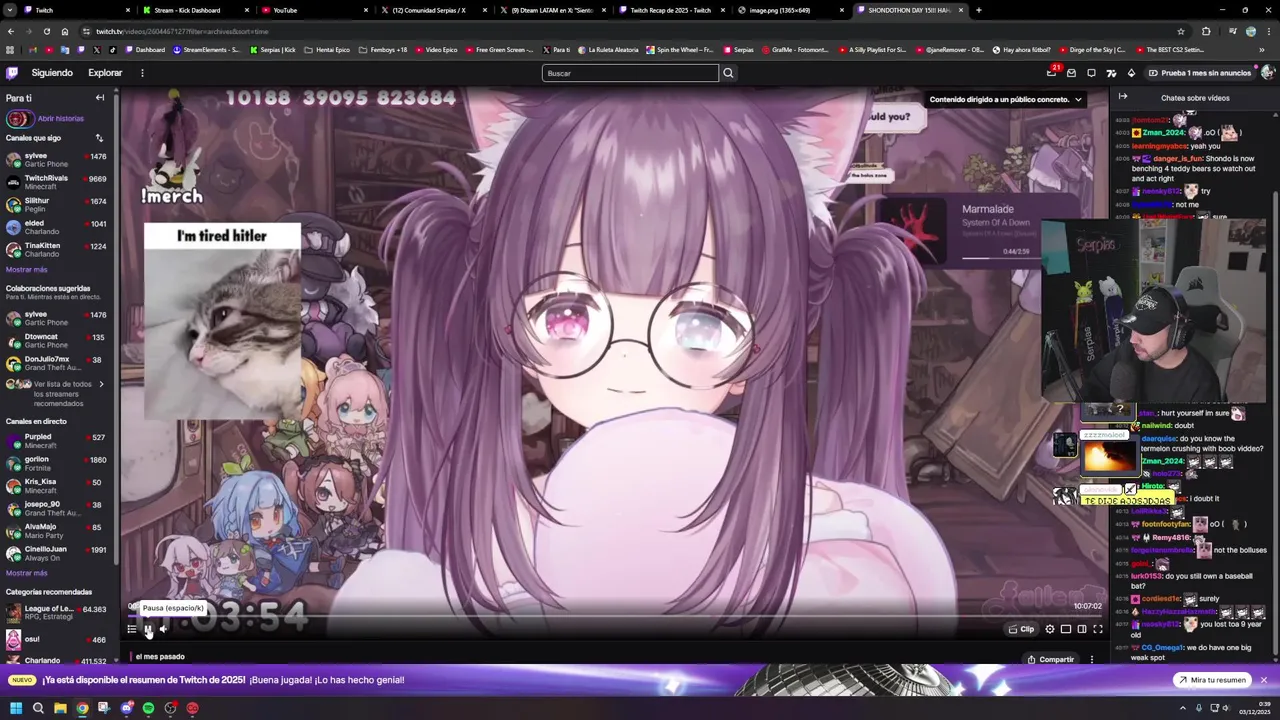Collapse the left sidebar arrow
This screenshot has width=1280, height=720.
click(100, 98)
